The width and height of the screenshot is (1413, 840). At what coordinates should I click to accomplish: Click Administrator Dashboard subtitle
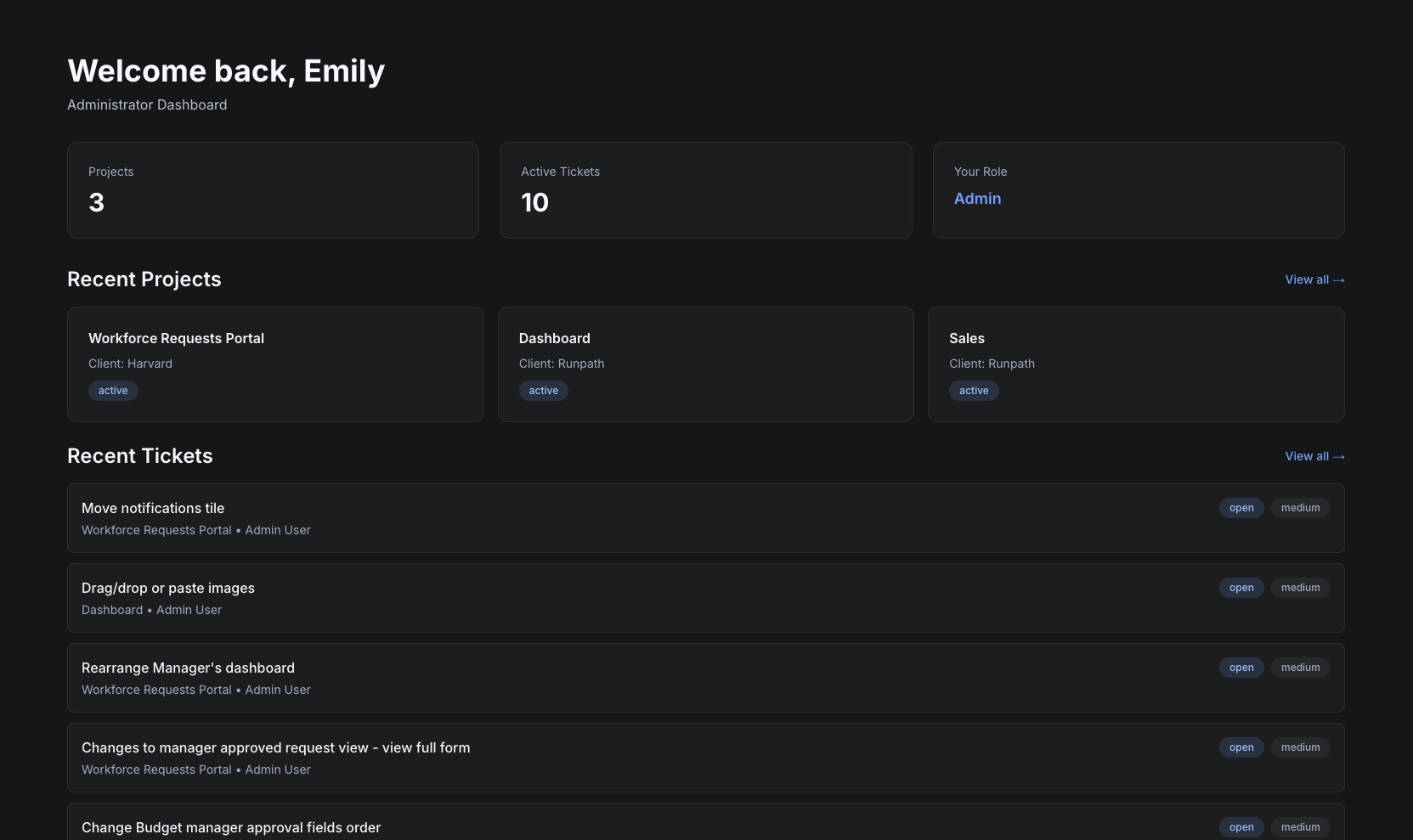tap(147, 104)
